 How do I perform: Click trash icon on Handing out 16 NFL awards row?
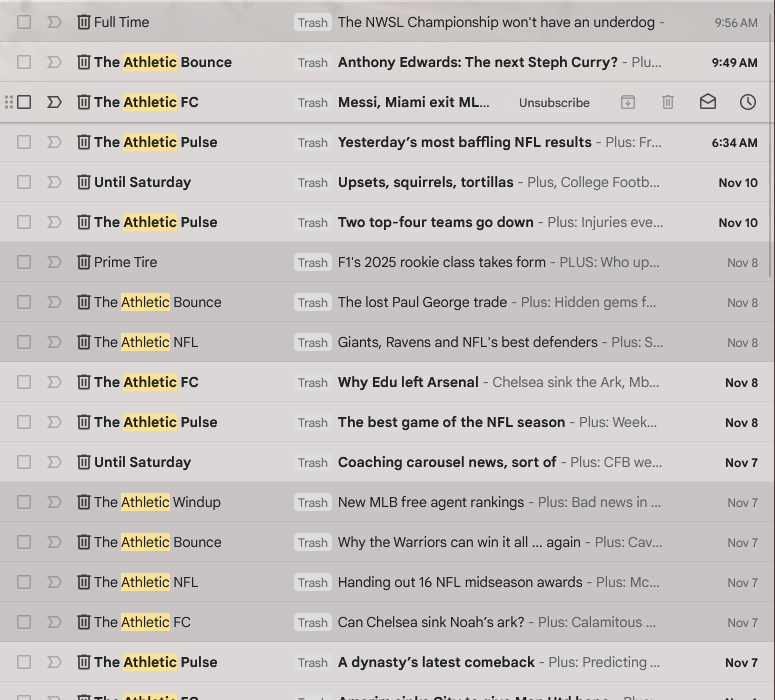click(x=84, y=582)
